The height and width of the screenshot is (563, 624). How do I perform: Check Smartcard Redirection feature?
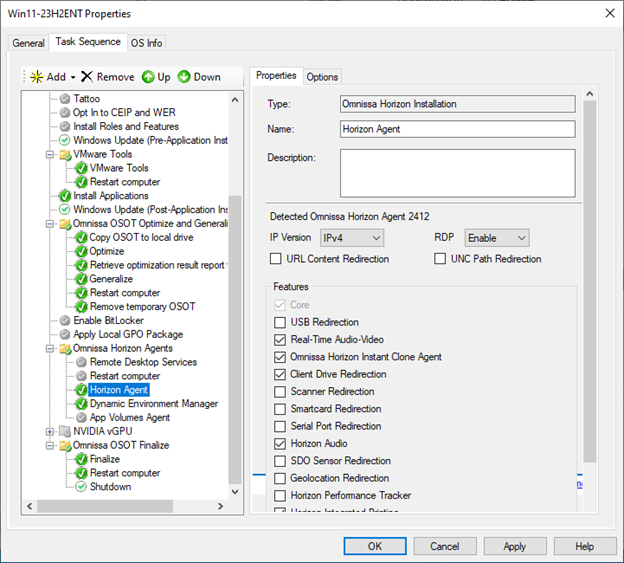coord(280,409)
